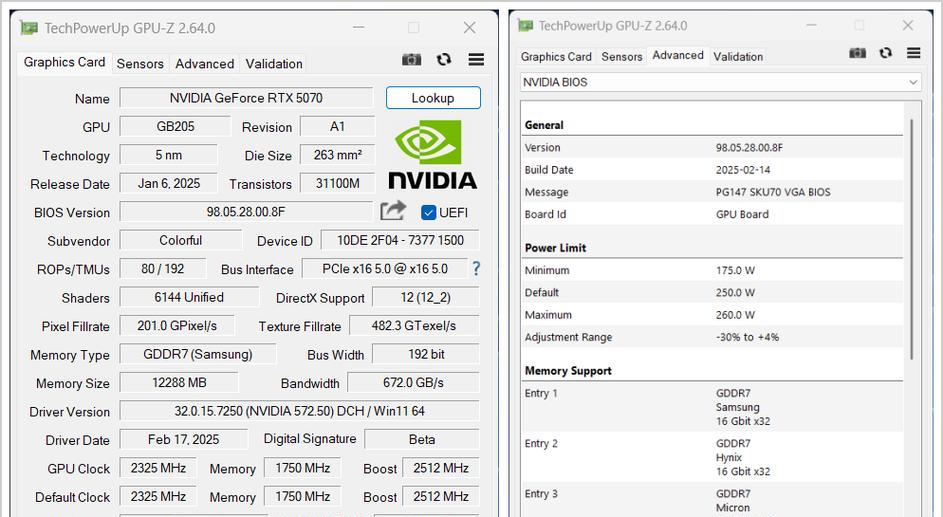The width and height of the screenshot is (943, 517).
Task: Click Technology field 5 nm
Action: coord(168,155)
